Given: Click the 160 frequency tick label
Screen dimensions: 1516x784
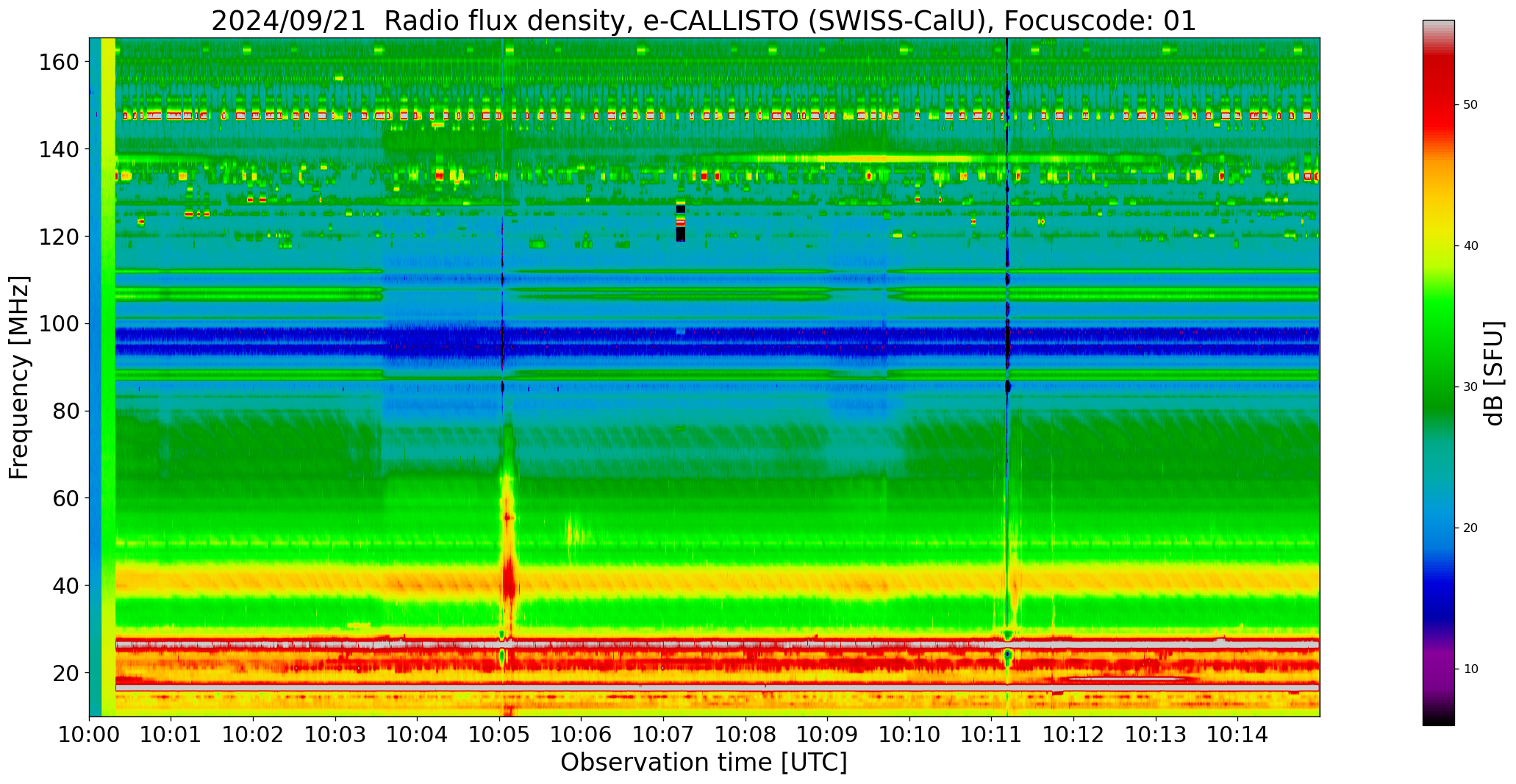Looking at the screenshot, I should pos(58,62).
